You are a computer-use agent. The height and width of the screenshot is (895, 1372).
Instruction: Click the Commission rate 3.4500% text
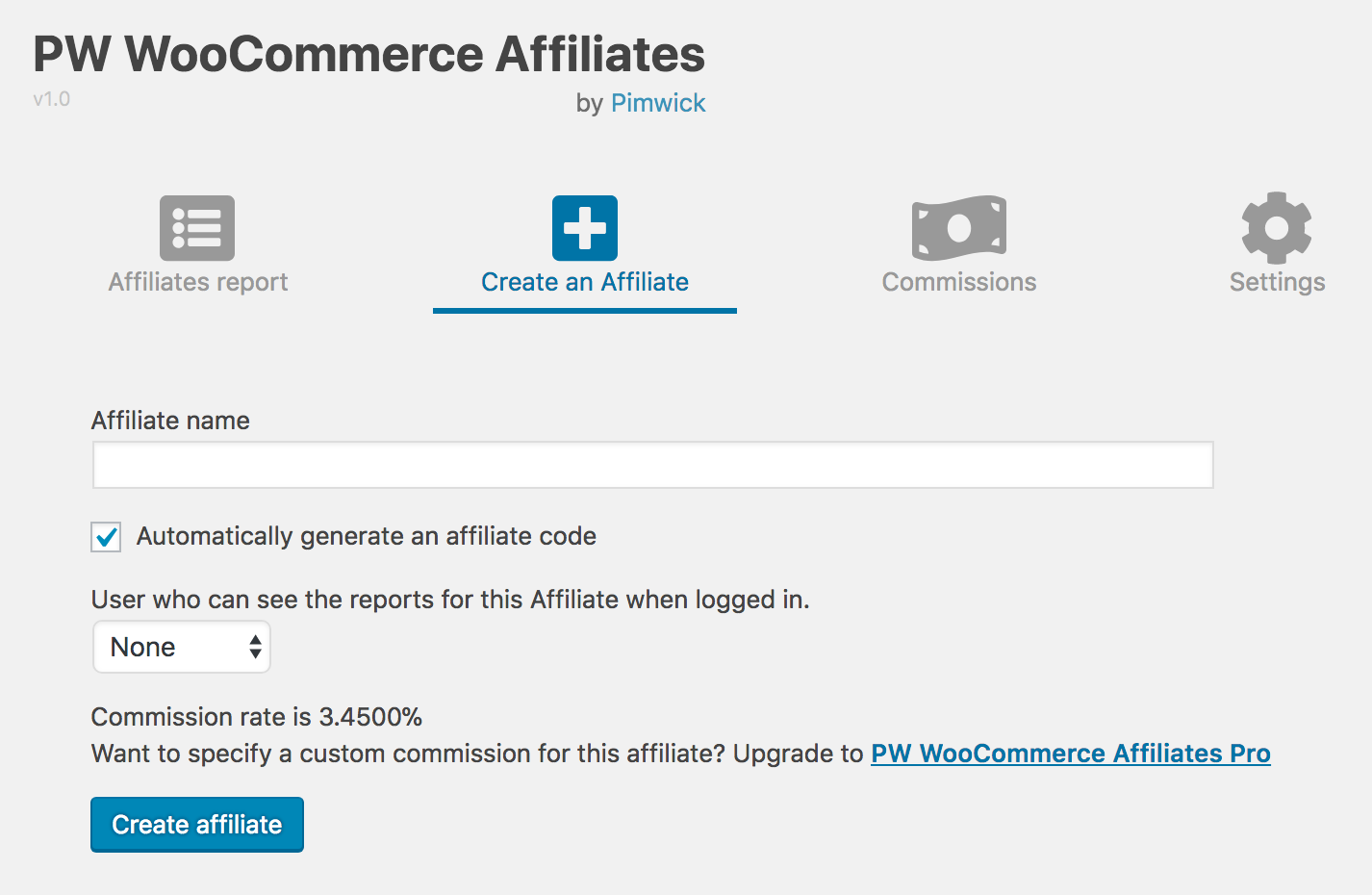coord(256,717)
